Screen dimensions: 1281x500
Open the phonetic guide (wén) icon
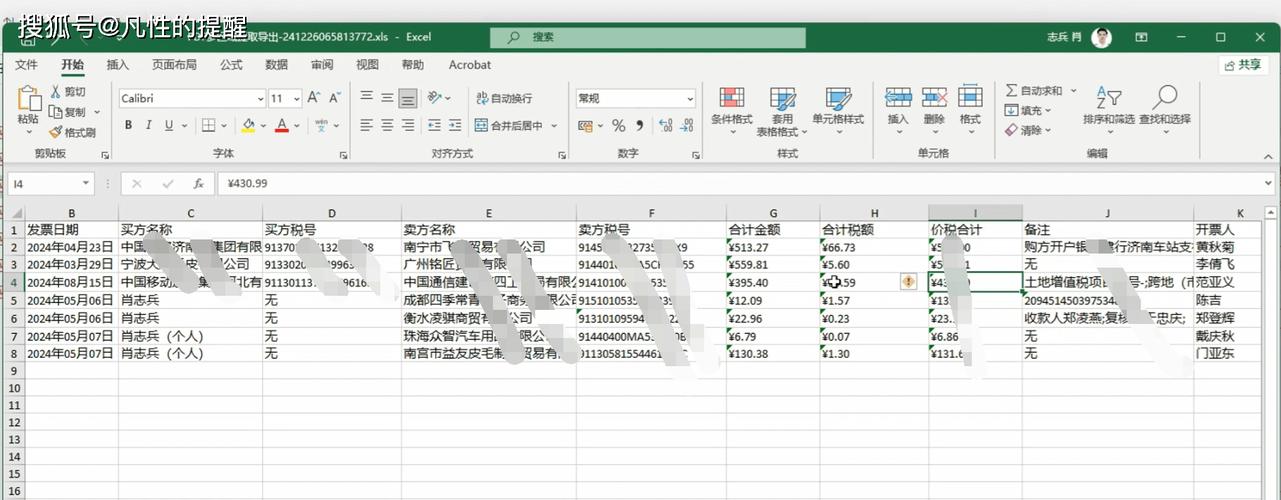(x=321, y=126)
